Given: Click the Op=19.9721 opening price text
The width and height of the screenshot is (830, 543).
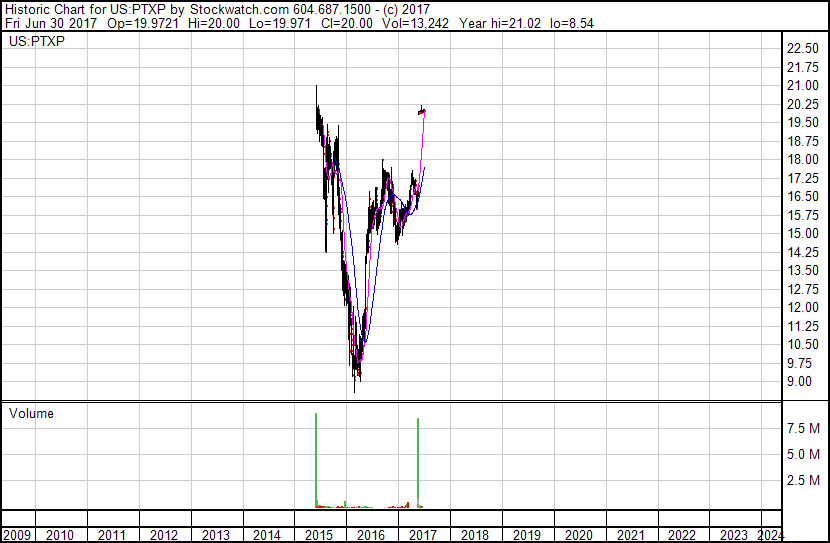Looking at the screenshot, I should (x=142, y=23).
